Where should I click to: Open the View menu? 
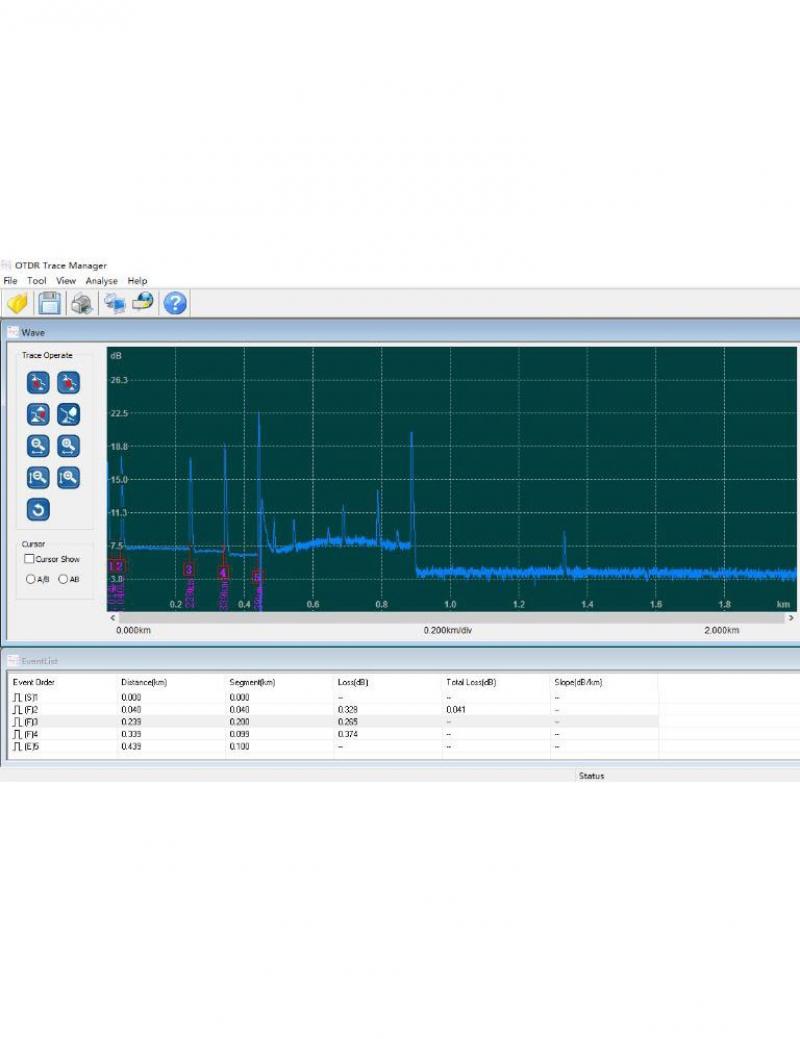point(66,281)
